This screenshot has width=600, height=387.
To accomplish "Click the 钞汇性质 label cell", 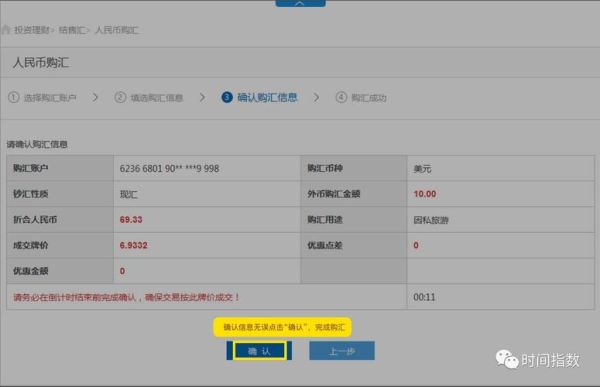I will point(60,194).
